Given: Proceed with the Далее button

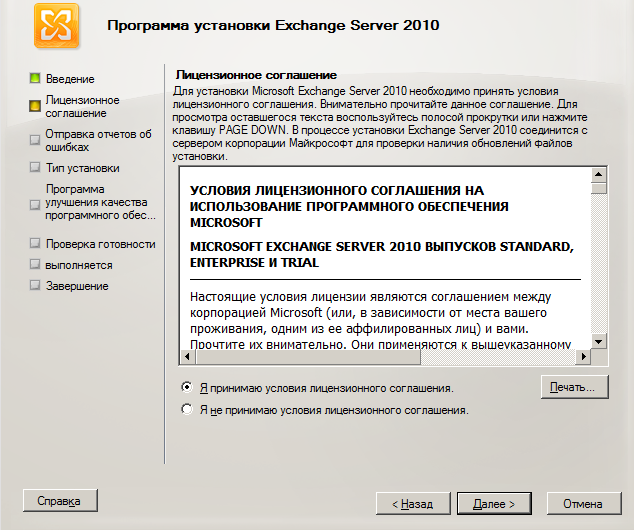Looking at the screenshot, I should tap(494, 504).
